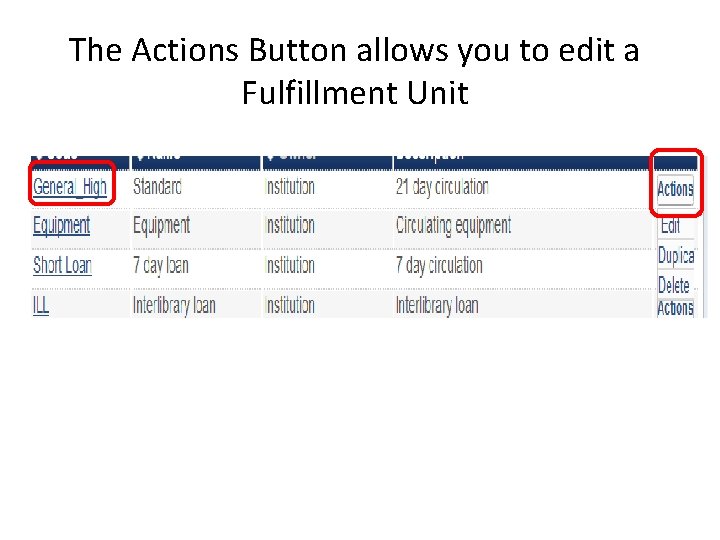Choose Duplicate from the Actions menu
The height and width of the screenshot is (540, 720).
pos(676,256)
